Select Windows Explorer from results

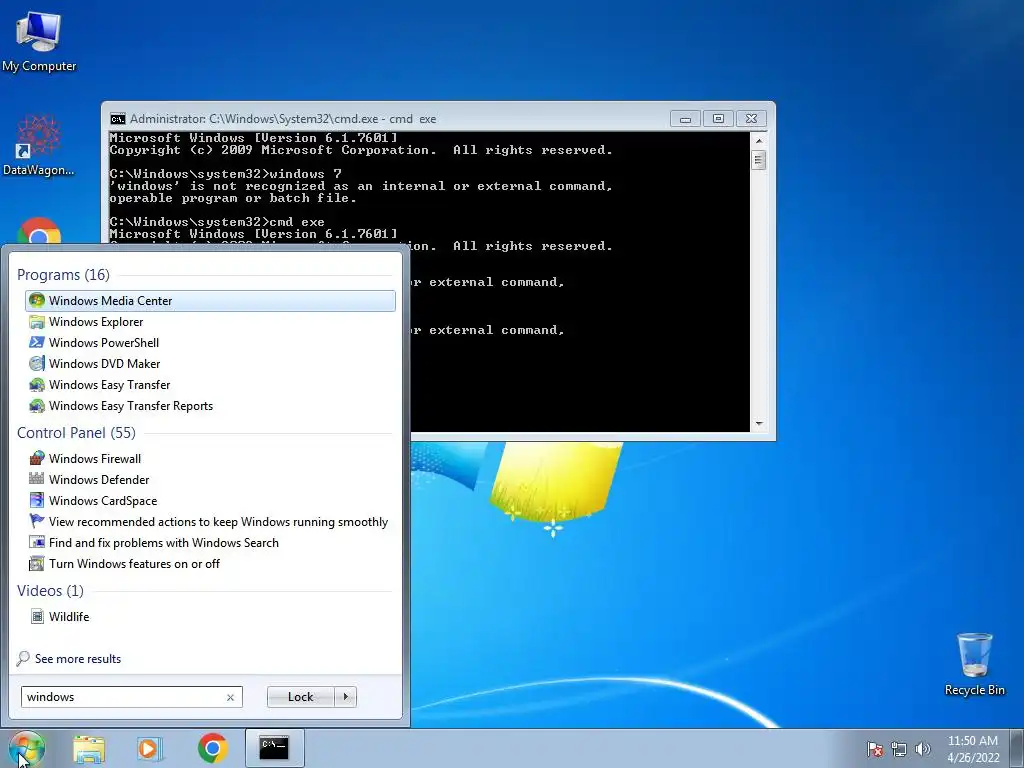(210, 321)
